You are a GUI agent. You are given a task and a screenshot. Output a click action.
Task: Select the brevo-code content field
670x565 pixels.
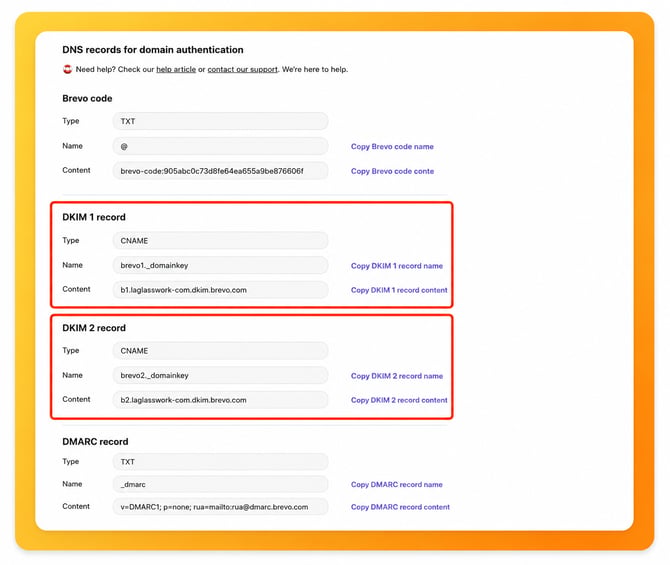(x=220, y=171)
